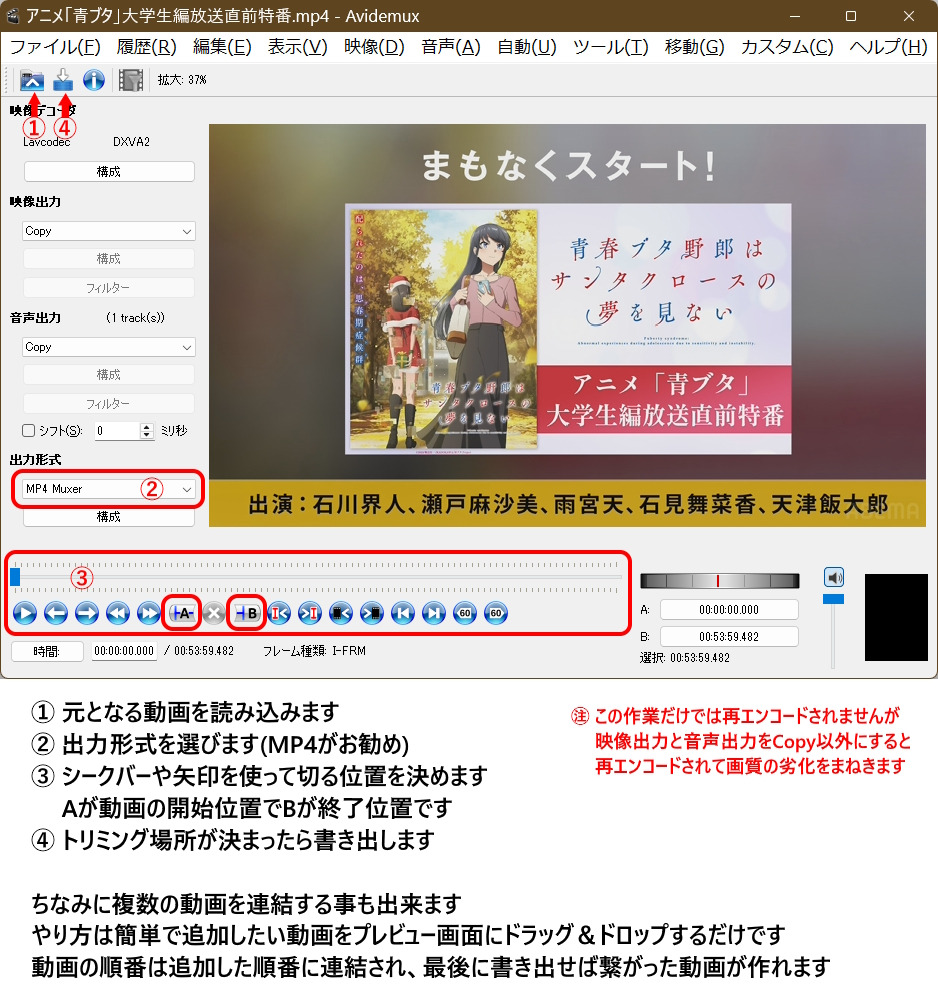Mute audio with the speaker icon
The height and width of the screenshot is (1000, 938).
pos(833,577)
